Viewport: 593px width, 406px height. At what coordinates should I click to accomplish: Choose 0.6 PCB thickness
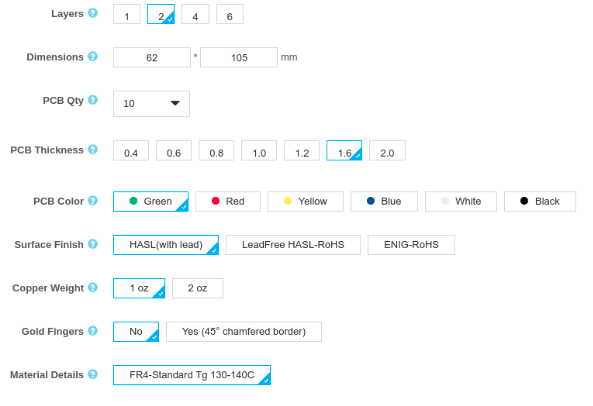pyautogui.click(x=174, y=151)
